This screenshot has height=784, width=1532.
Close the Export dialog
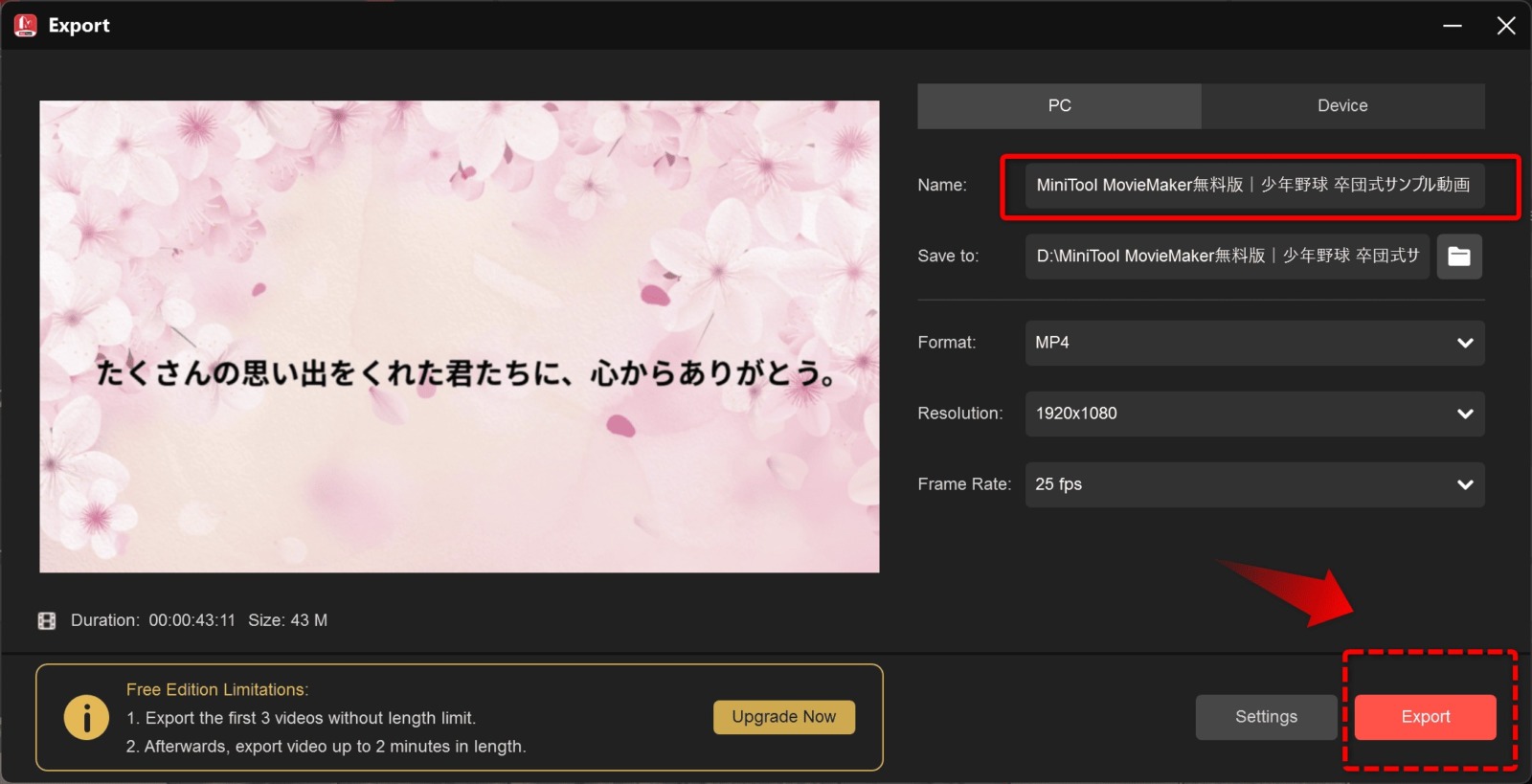1505,26
